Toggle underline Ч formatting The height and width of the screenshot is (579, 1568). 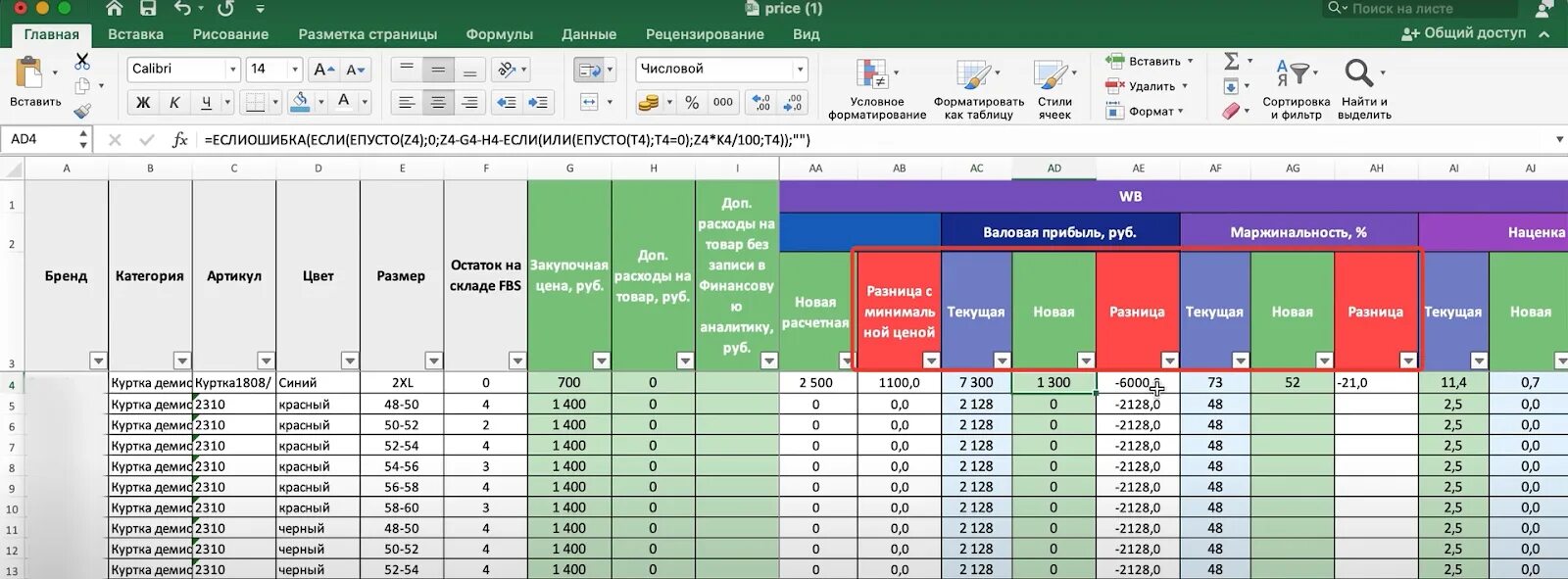tap(206, 102)
